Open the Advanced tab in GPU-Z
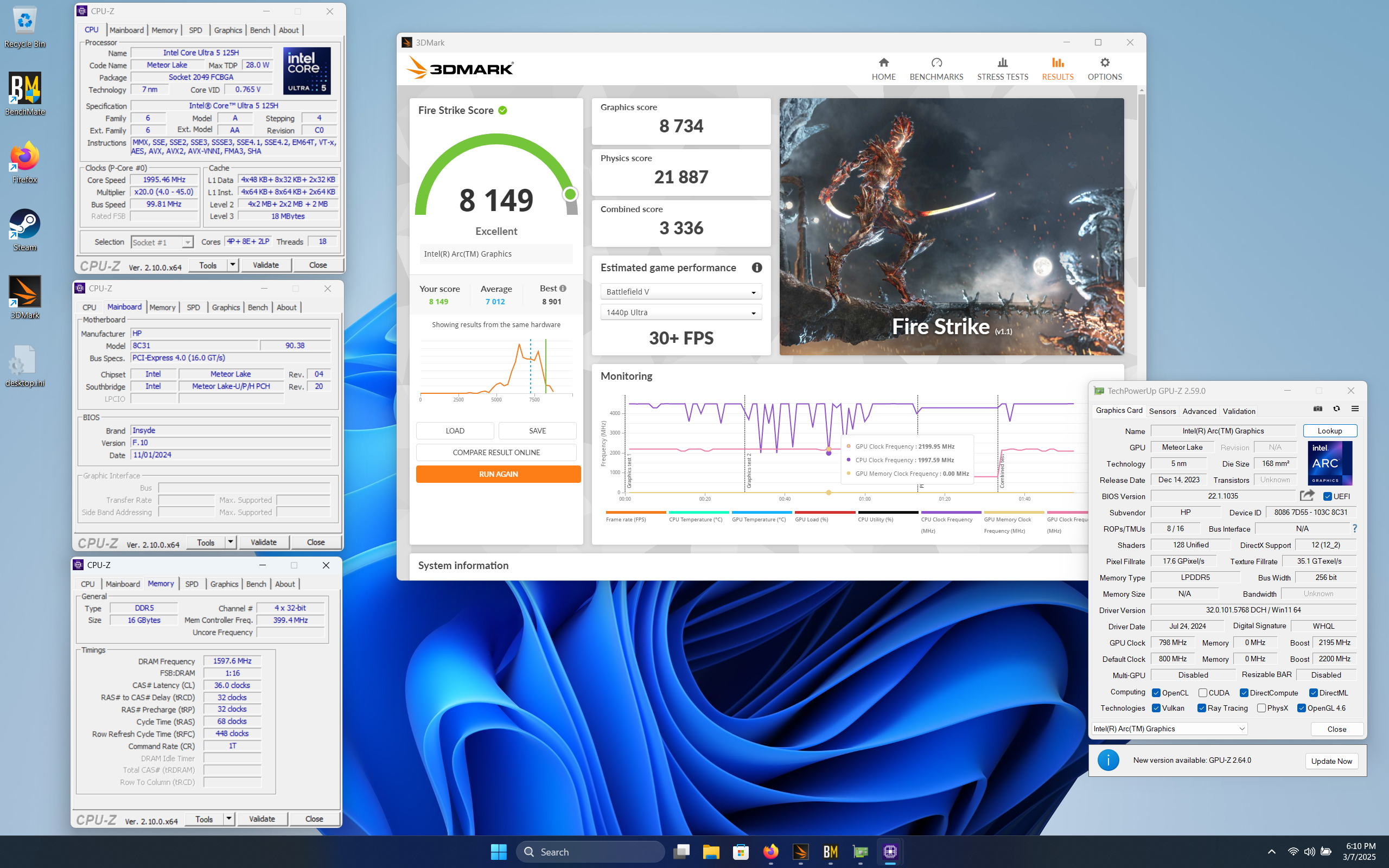 tap(1199, 411)
